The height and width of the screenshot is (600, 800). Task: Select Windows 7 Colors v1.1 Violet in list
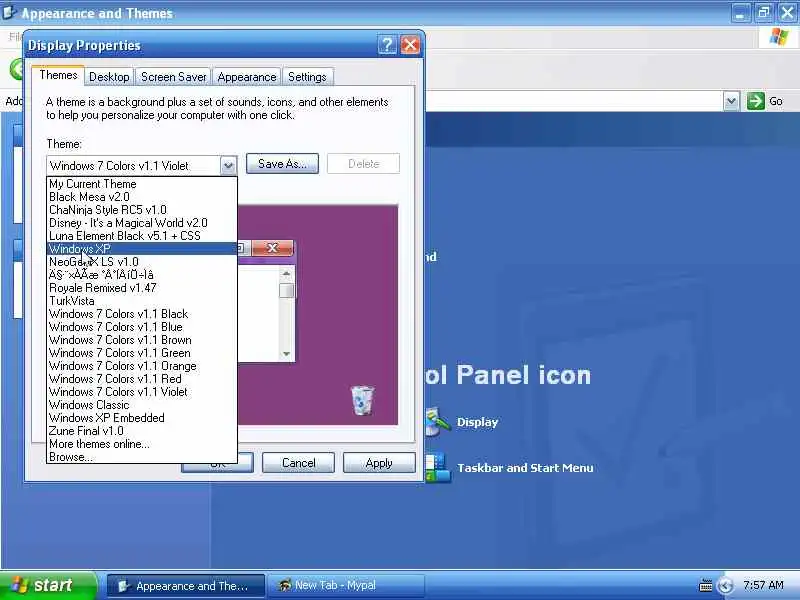point(142,392)
